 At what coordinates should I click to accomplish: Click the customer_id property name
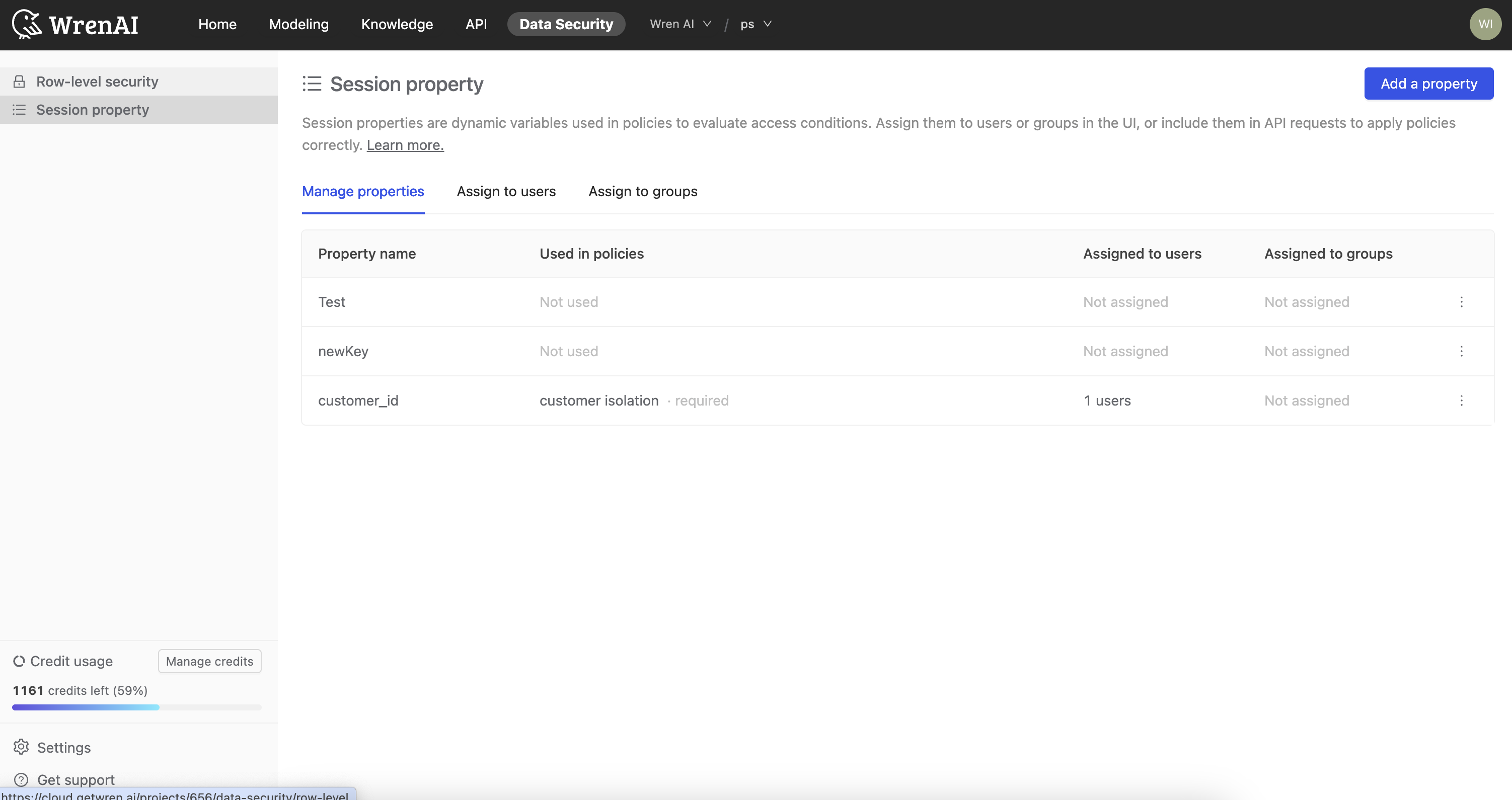point(358,401)
